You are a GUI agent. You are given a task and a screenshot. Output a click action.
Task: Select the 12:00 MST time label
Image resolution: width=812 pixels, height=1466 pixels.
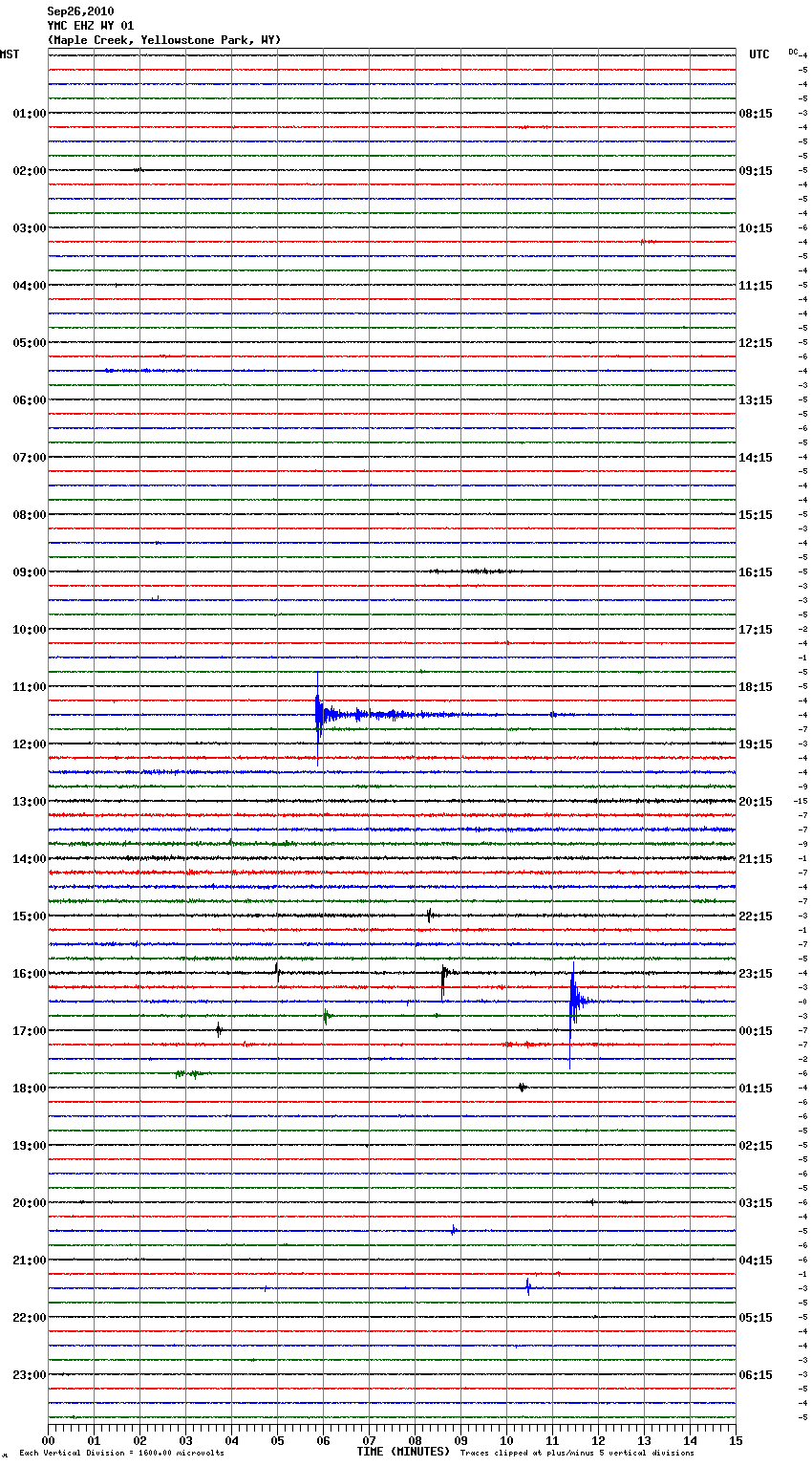pos(29,744)
